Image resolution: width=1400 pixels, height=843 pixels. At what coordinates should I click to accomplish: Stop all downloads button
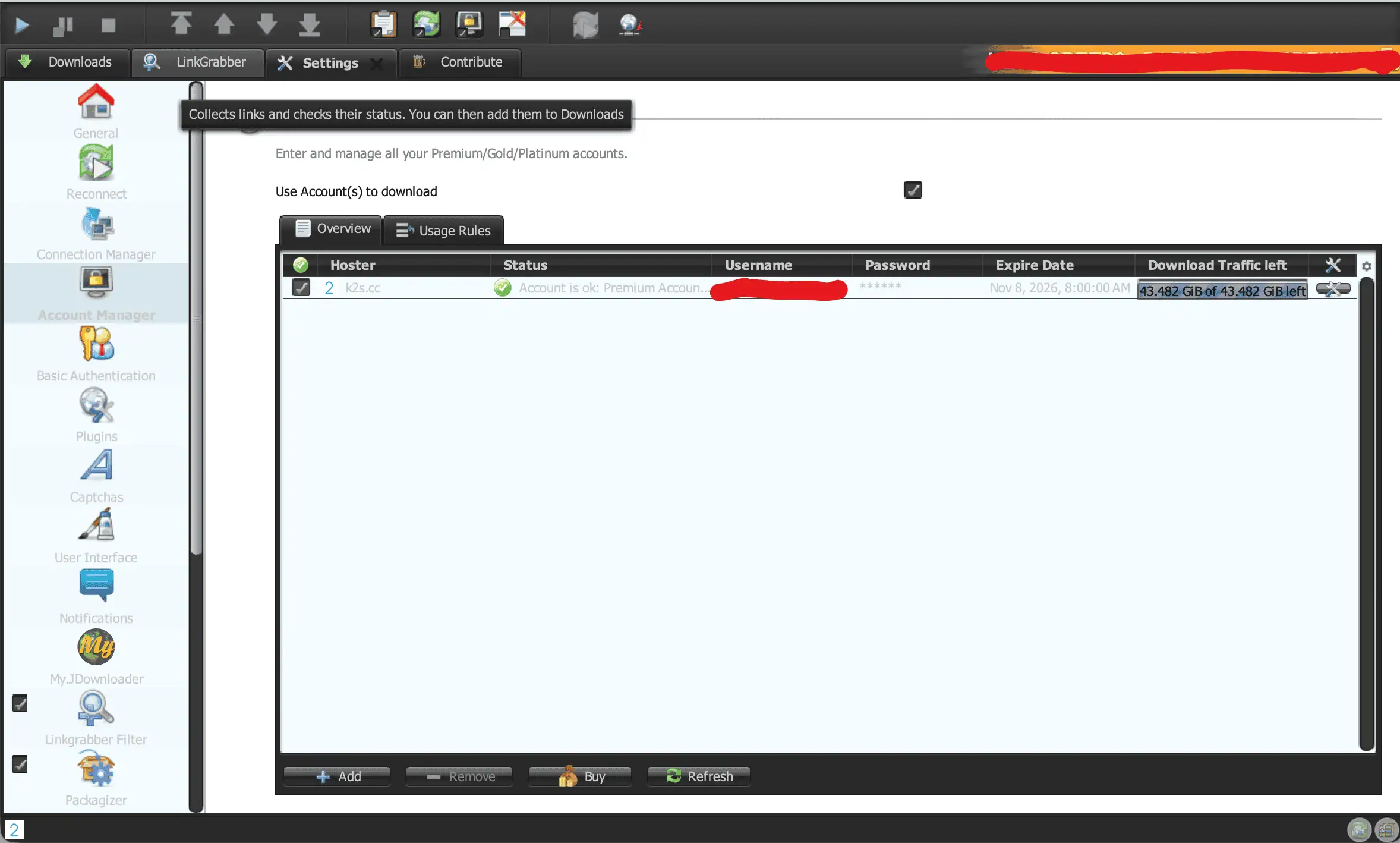click(108, 25)
